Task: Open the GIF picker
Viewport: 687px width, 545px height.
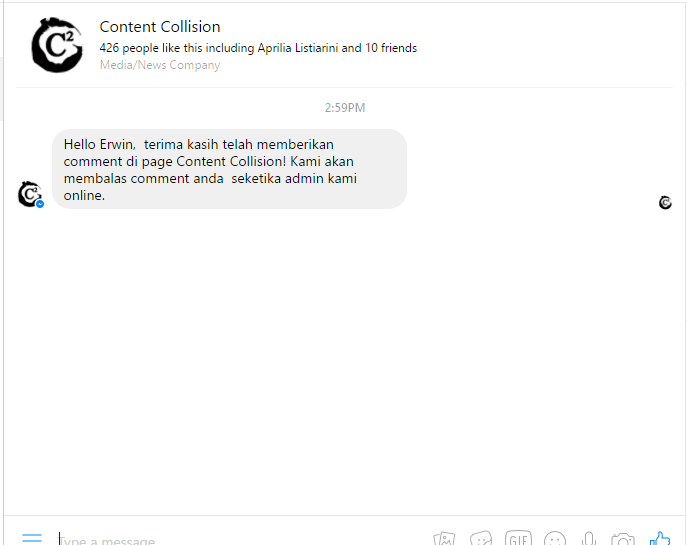Action: point(518,538)
